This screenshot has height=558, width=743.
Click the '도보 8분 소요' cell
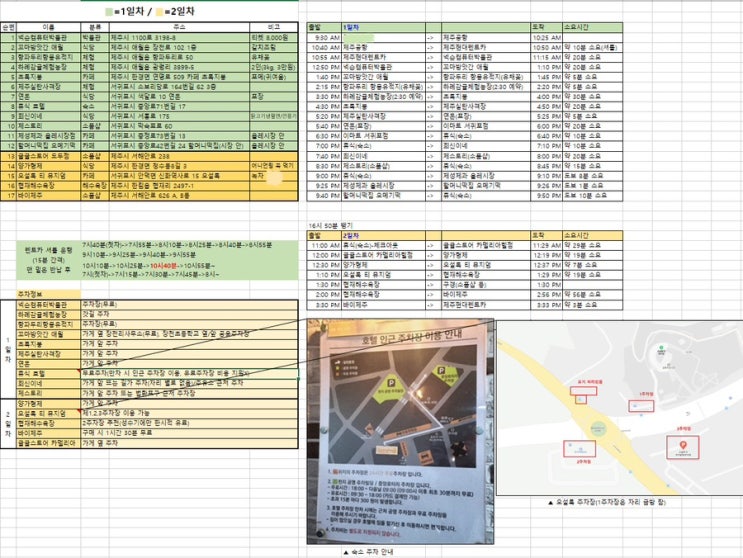pyautogui.click(x=592, y=176)
